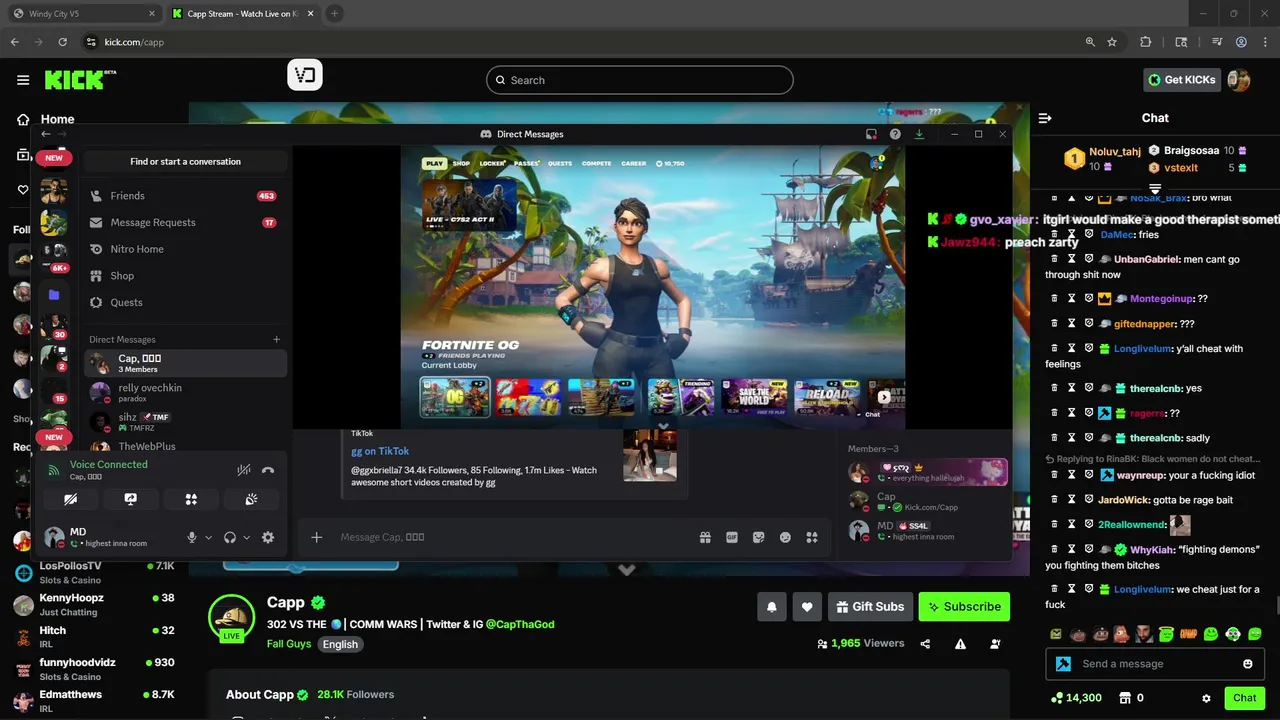1280x720 pixels.
Task: Open Discord help question icon
Action: coord(895,134)
